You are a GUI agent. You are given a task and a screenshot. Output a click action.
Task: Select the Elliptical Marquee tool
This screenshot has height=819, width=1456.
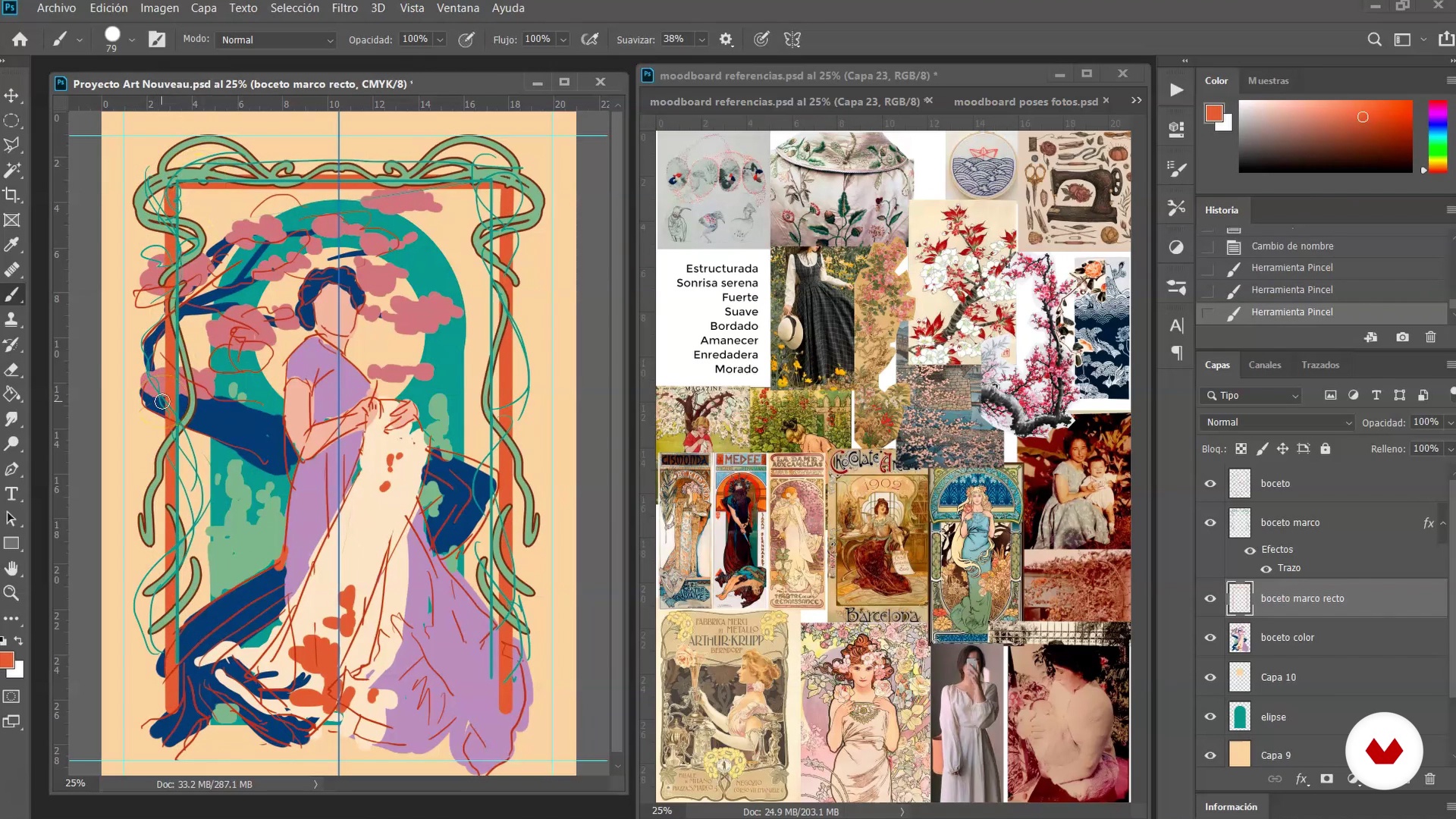(x=12, y=121)
